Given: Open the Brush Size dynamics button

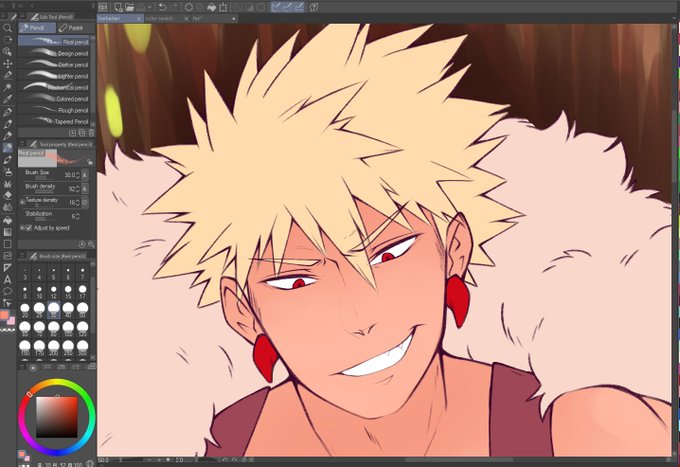Looking at the screenshot, I should point(85,175).
